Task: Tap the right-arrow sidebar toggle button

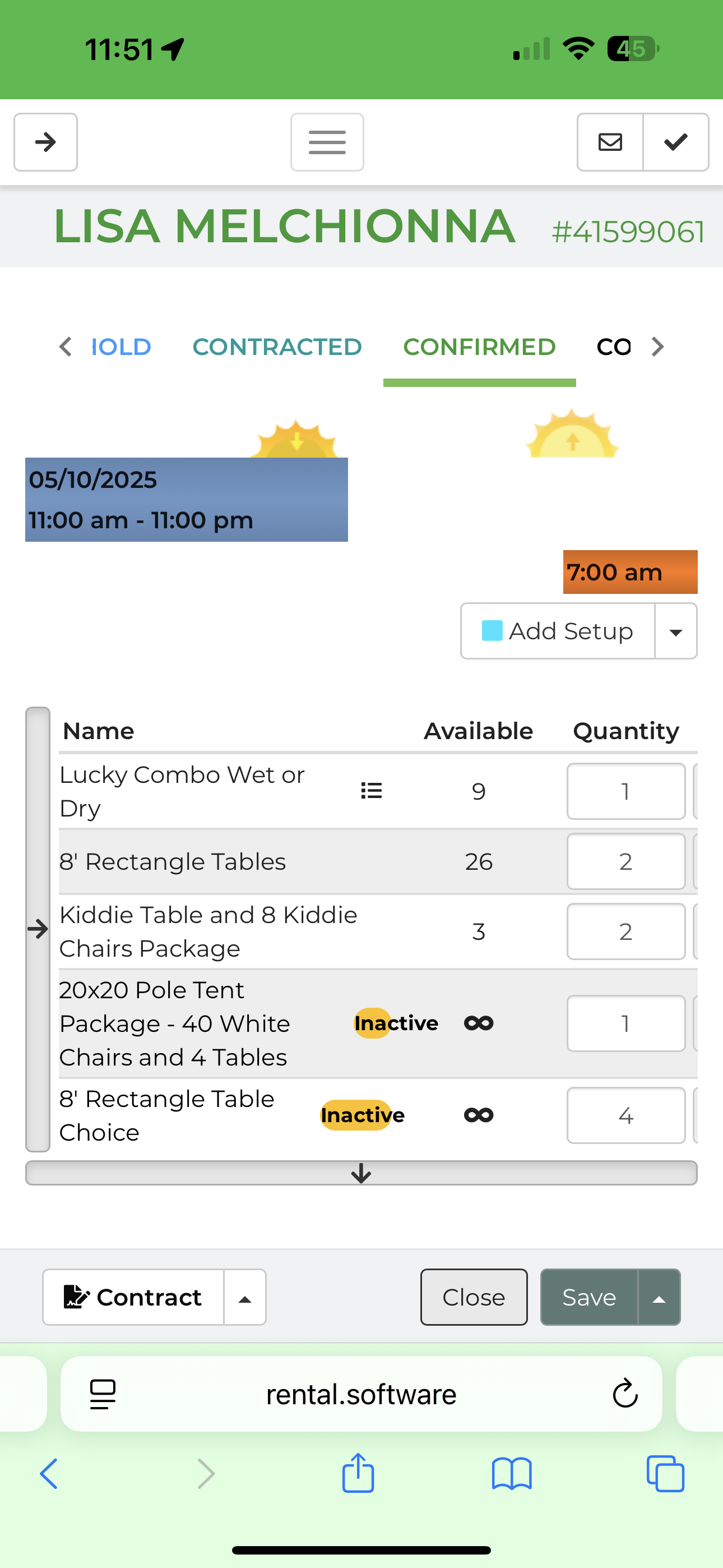Action: (x=45, y=142)
